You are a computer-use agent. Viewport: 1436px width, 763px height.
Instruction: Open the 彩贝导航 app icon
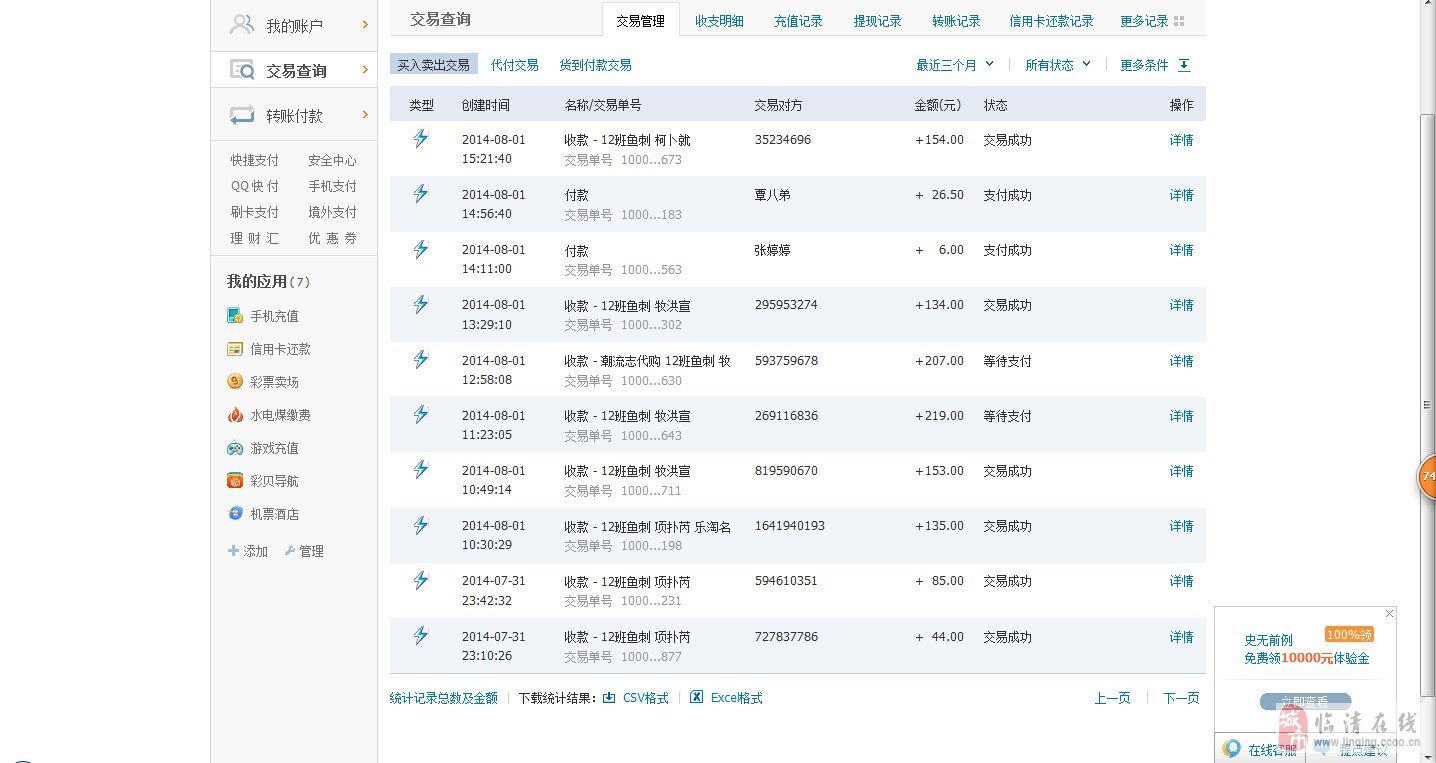(235, 481)
